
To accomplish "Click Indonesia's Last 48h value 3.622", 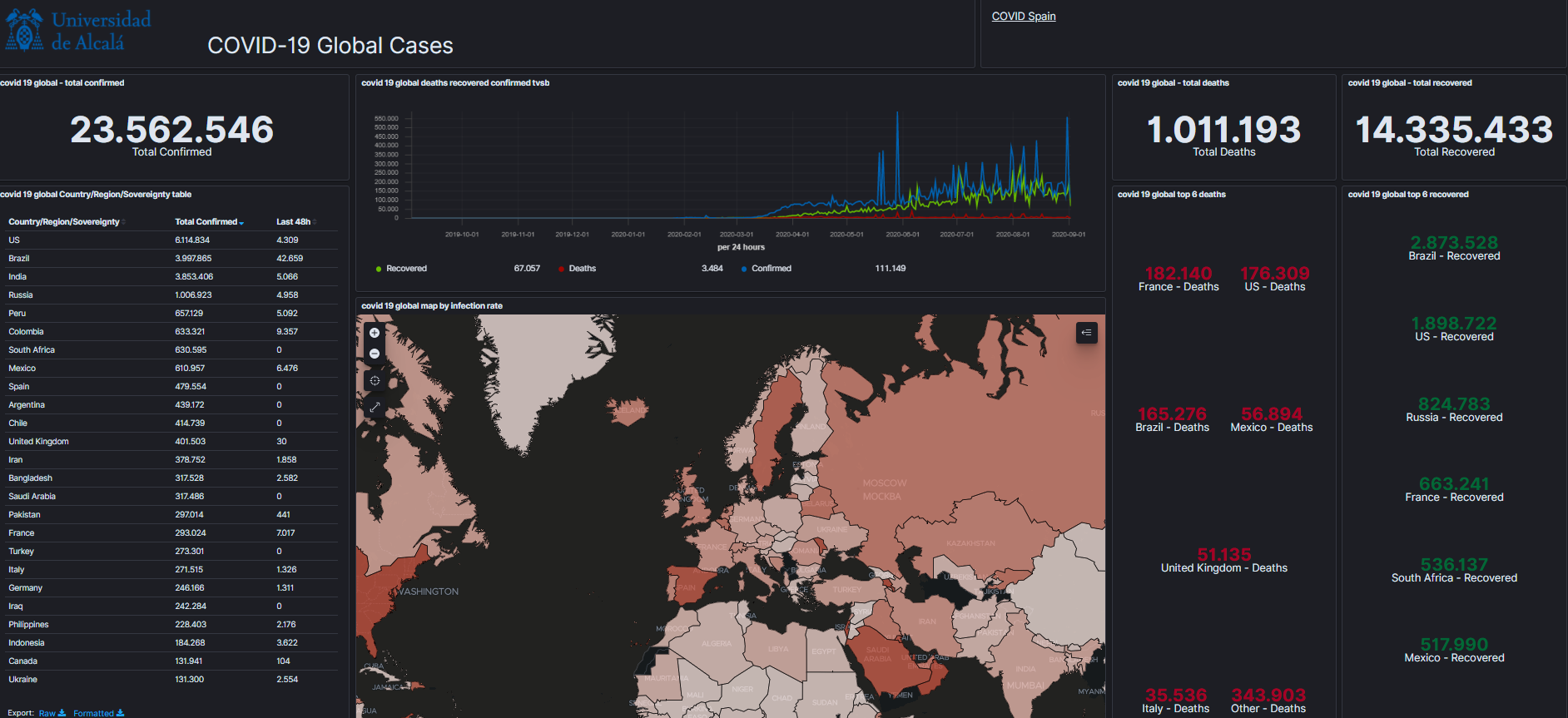I will (287, 643).
